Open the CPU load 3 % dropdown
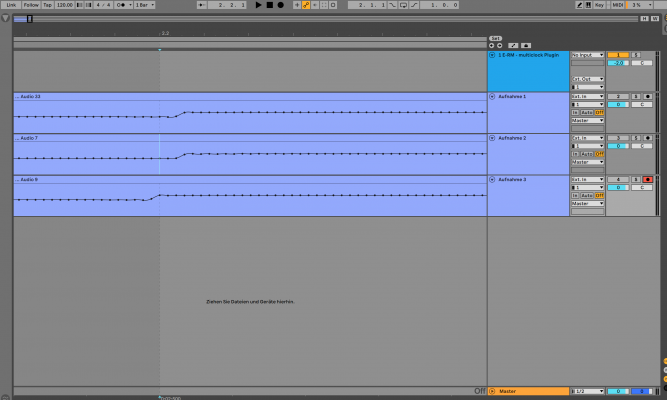667x400 pixels. click(639, 5)
